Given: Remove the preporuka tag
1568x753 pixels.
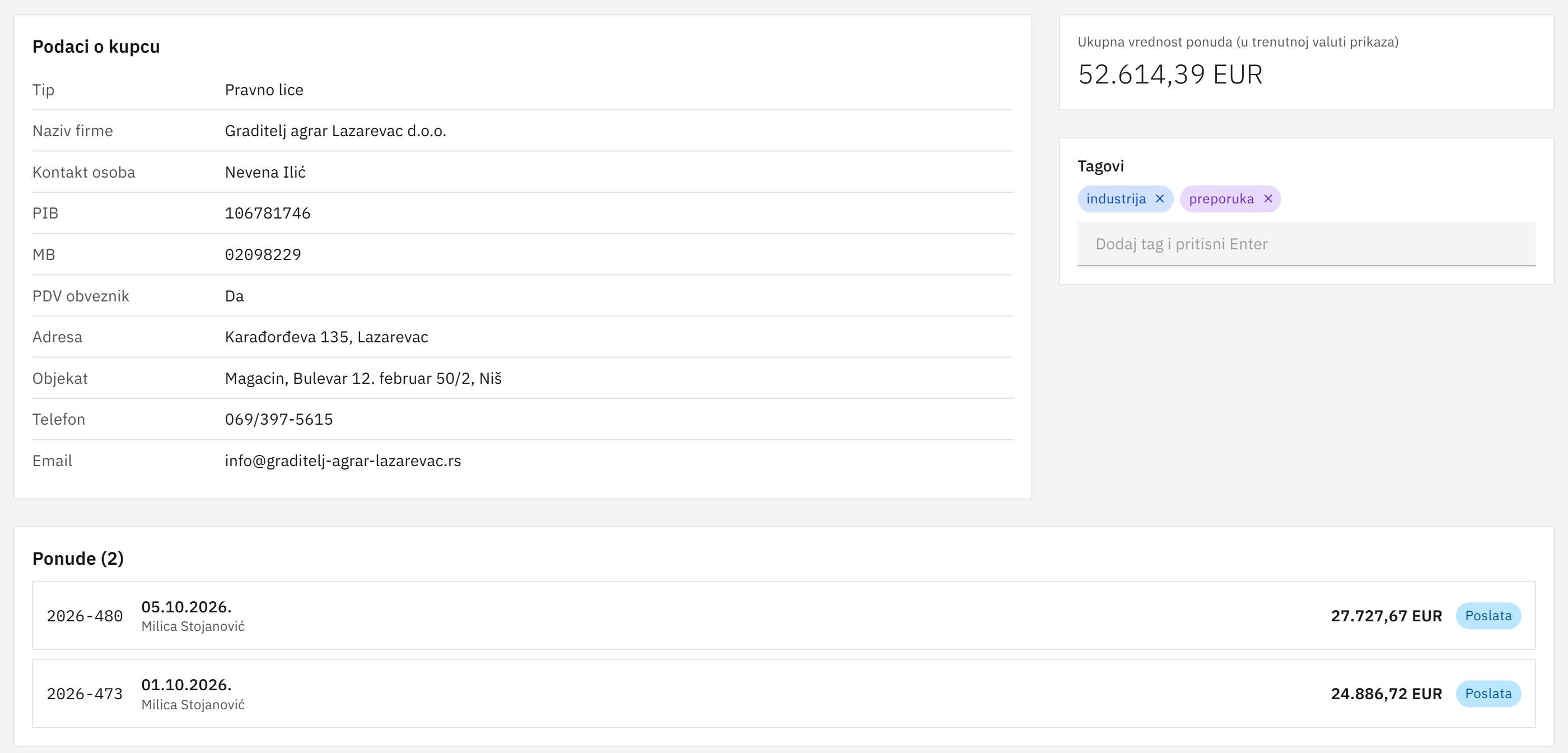Looking at the screenshot, I should 1268,198.
